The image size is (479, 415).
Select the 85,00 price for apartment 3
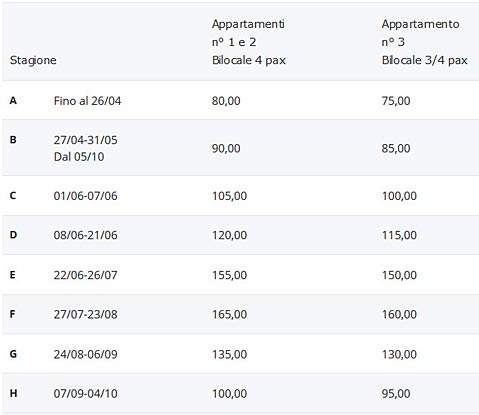(x=396, y=148)
